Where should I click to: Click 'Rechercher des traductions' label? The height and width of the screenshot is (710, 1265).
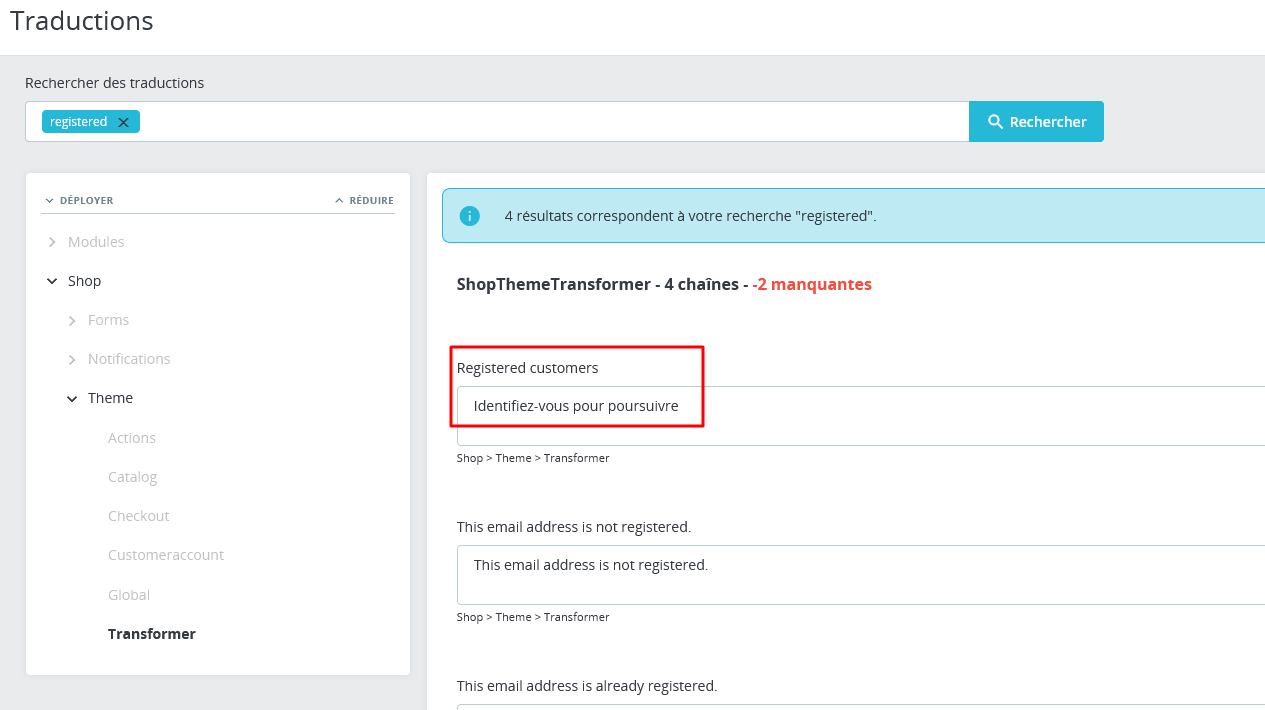click(115, 83)
